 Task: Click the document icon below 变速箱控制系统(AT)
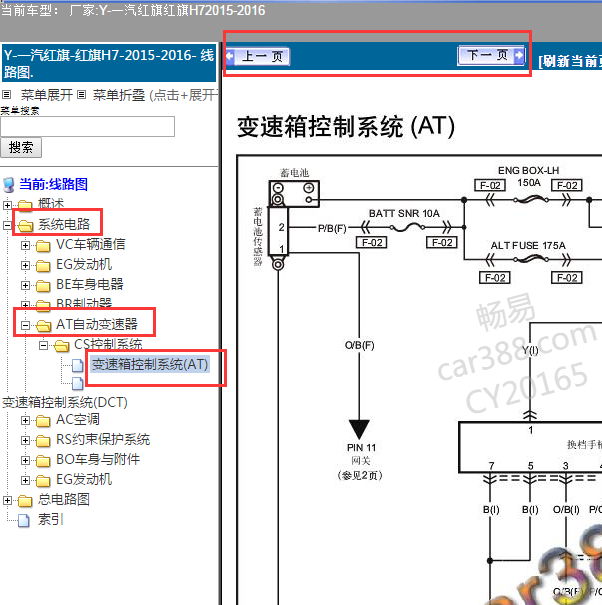click(78, 383)
